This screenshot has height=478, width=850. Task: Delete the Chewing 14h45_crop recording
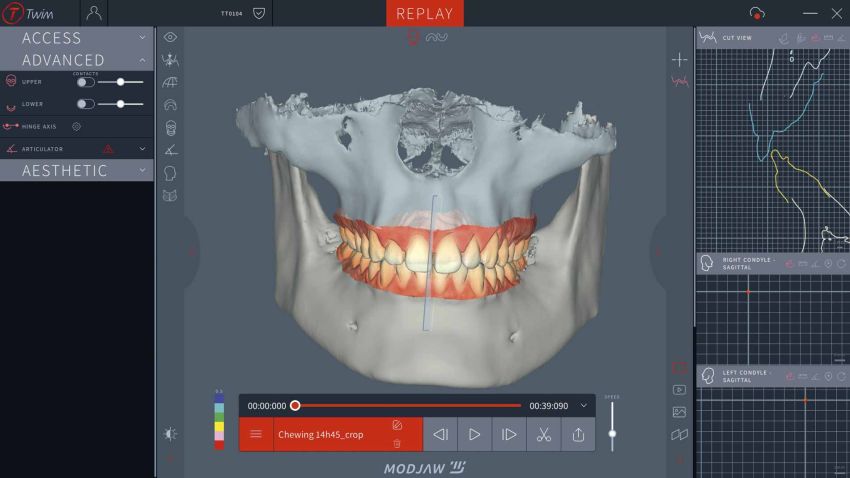click(397, 443)
